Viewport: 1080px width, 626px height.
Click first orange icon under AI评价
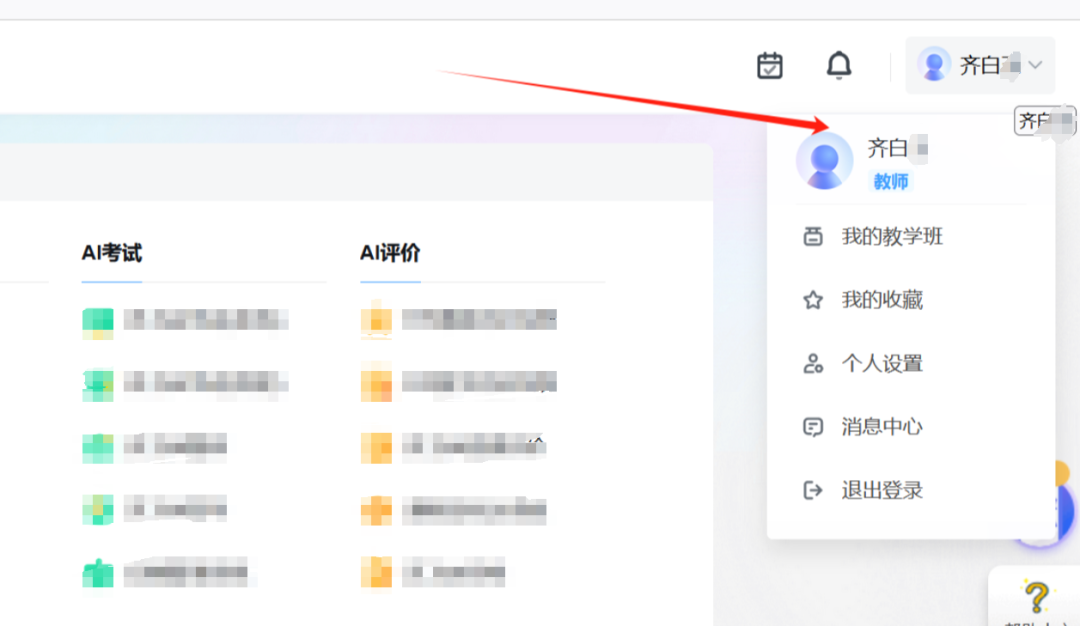[x=376, y=321]
